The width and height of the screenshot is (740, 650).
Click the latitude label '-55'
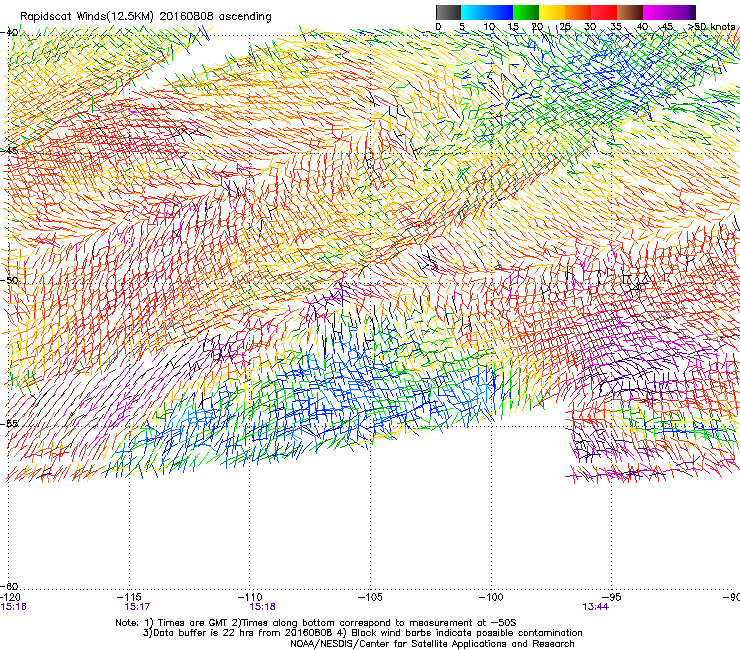[9, 423]
